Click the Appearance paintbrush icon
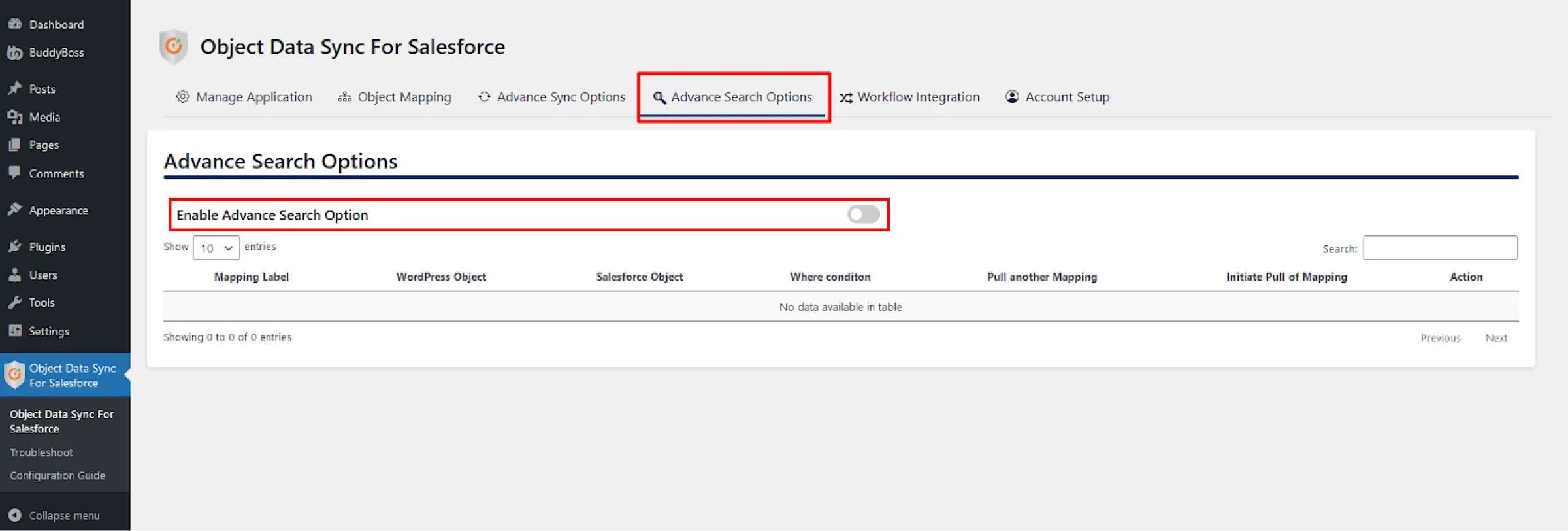The height and width of the screenshot is (531, 1568). point(14,209)
